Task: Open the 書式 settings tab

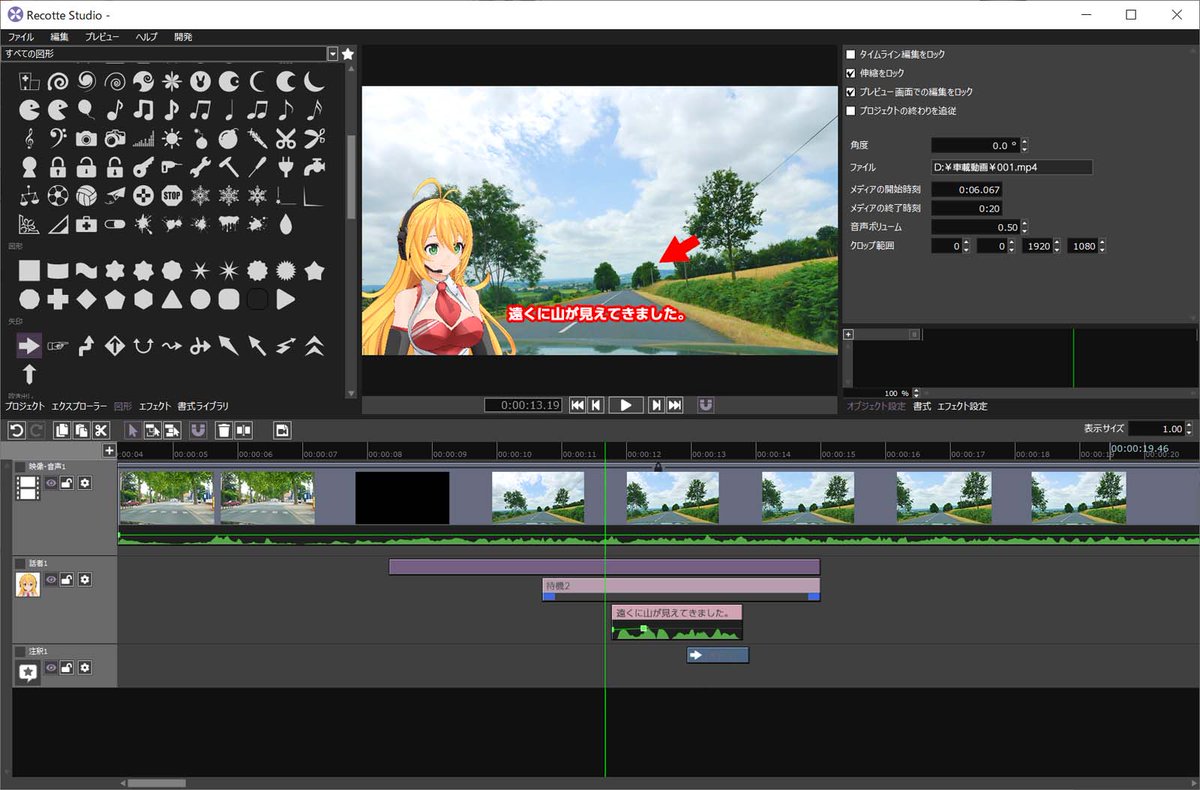Action: coord(922,406)
